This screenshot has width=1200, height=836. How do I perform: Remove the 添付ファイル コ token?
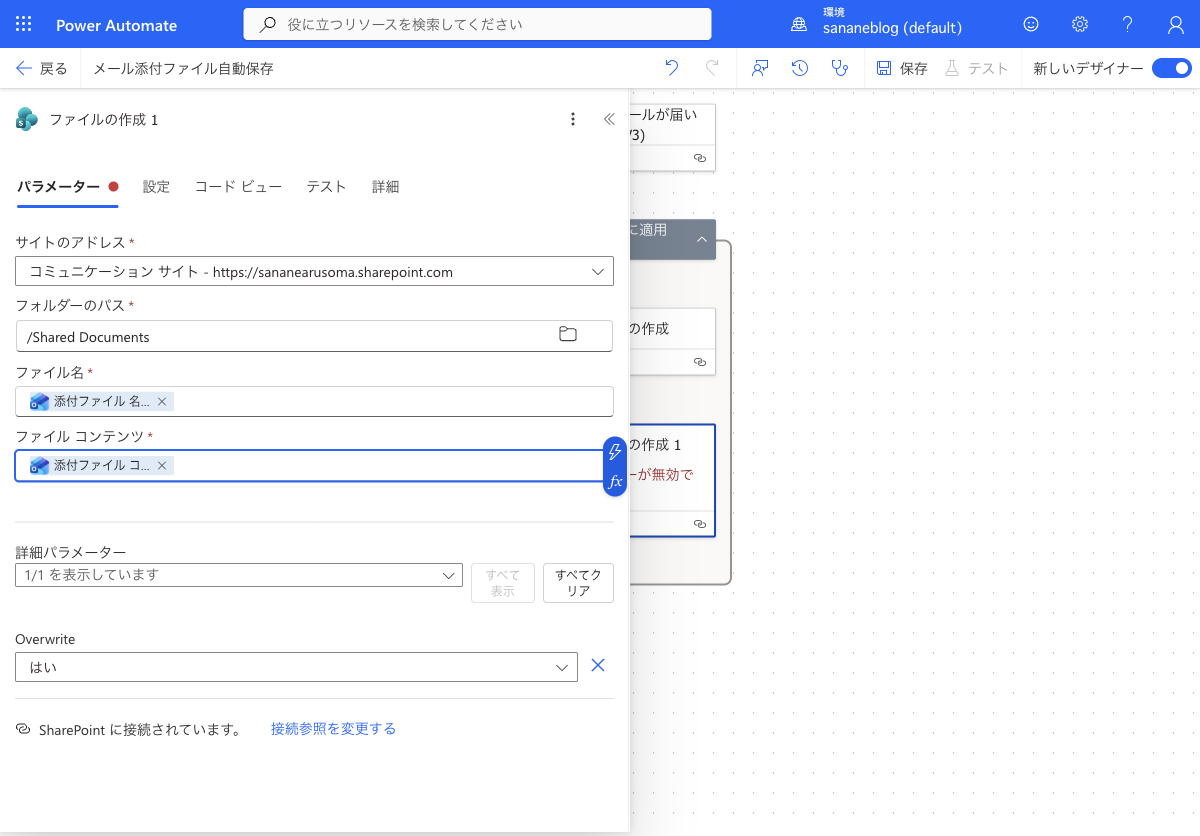point(162,465)
